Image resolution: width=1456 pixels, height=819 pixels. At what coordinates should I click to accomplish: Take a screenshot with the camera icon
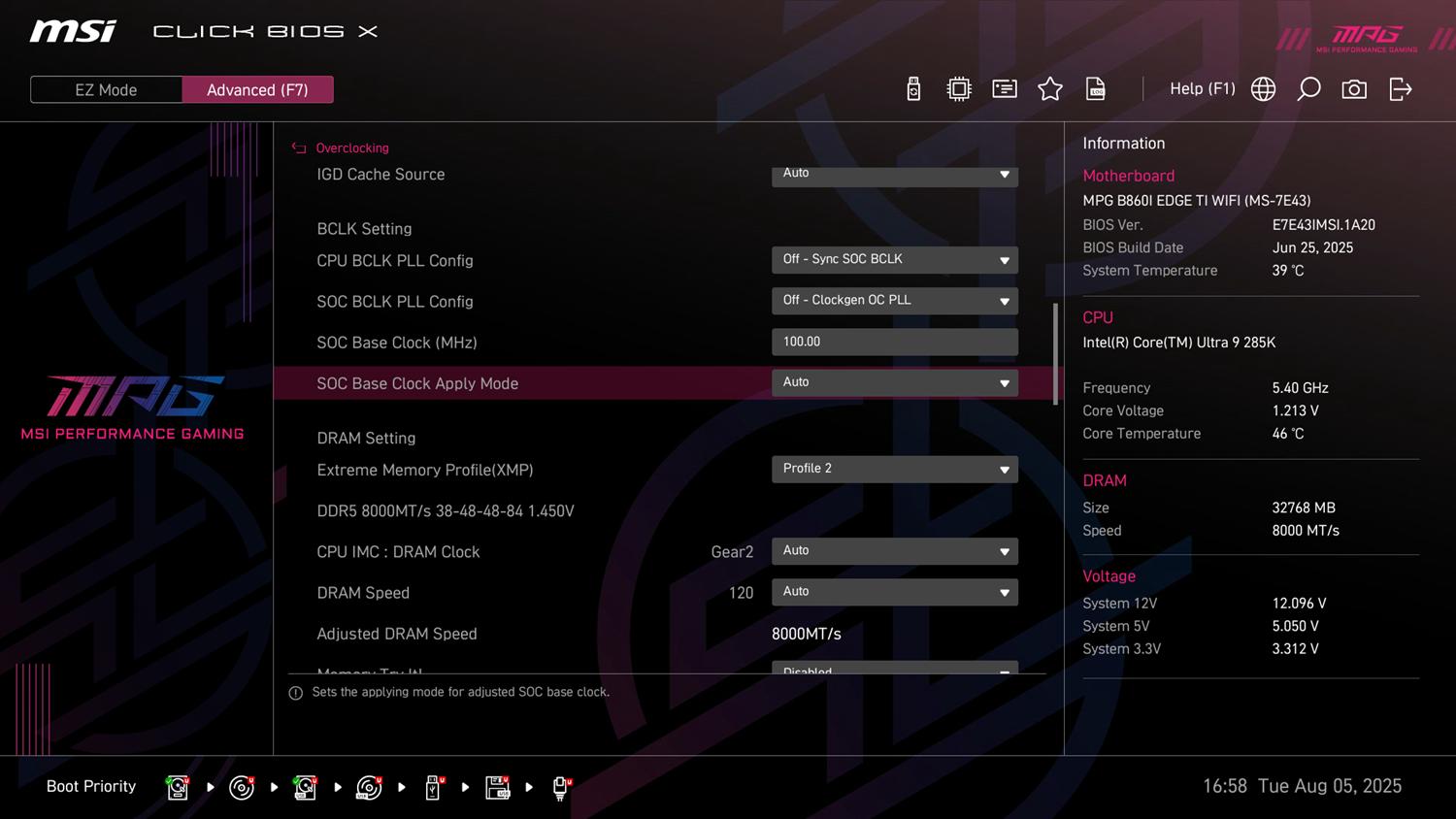click(x=1354, y=89)
